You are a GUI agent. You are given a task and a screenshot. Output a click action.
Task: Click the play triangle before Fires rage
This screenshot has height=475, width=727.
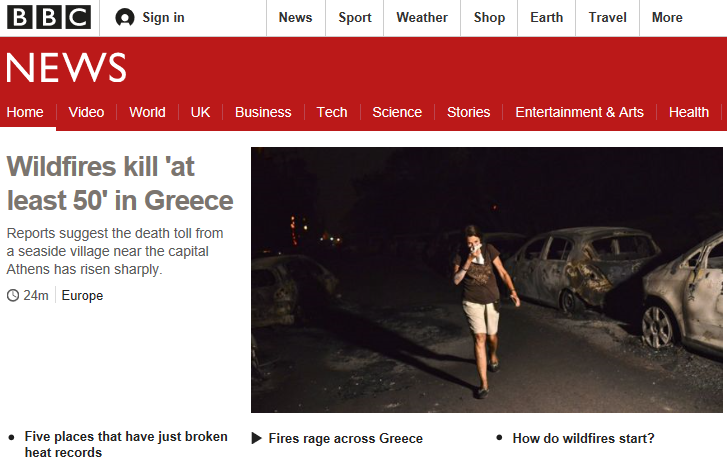tap(257, 438)
